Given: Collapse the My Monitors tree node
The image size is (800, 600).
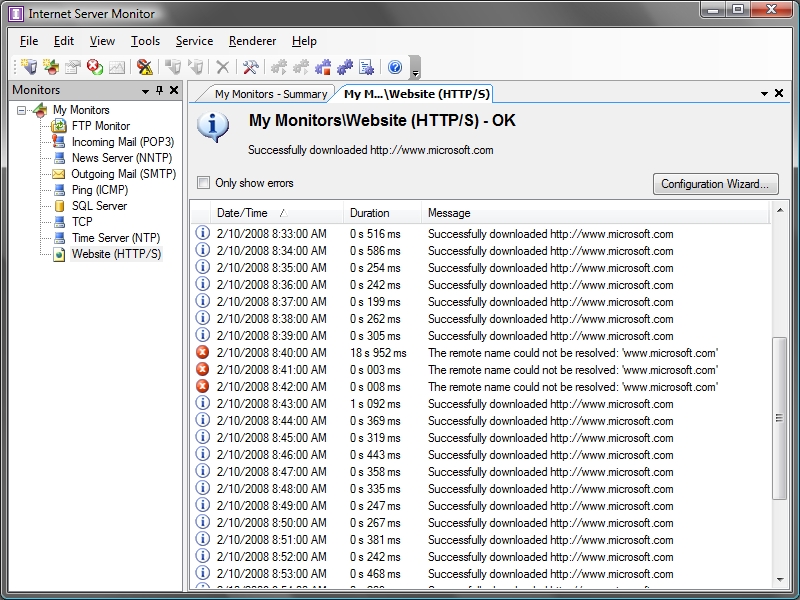Looking at the screenshot, I should coord(21,110).
